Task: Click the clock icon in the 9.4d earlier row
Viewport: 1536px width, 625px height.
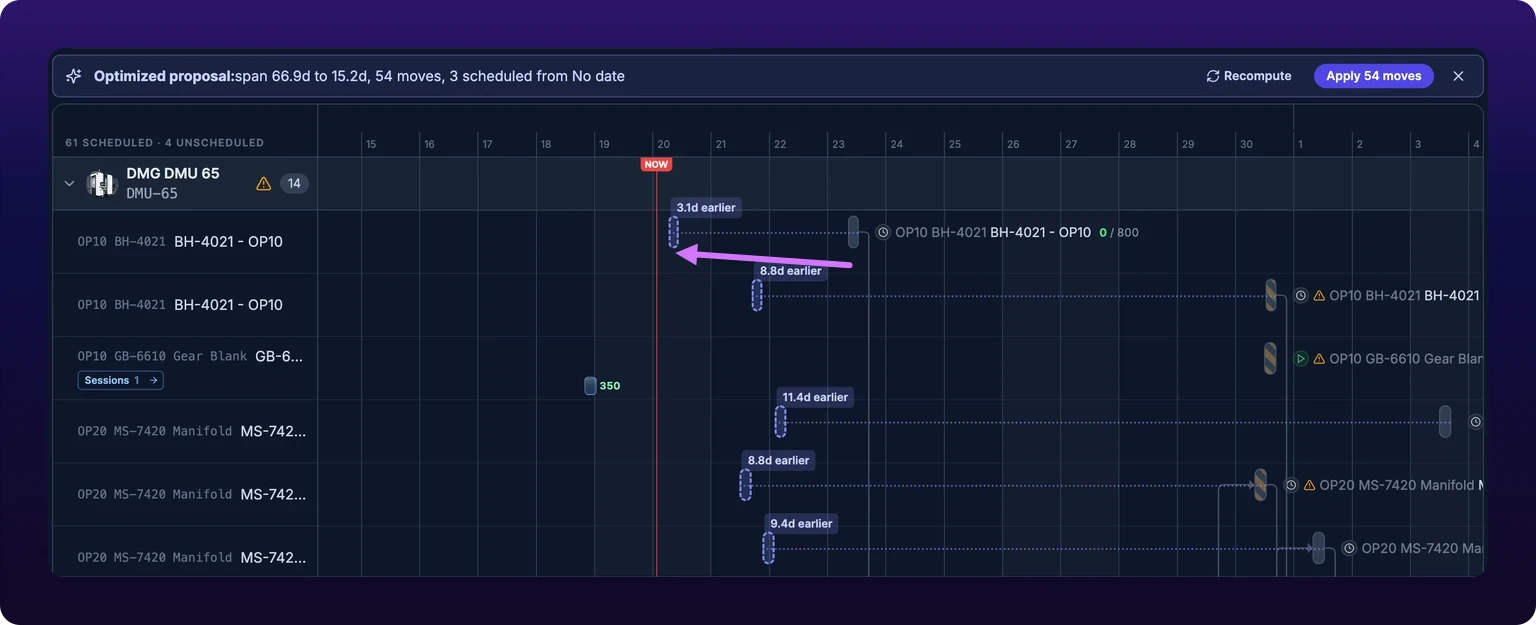Action: pos(1348,548)
